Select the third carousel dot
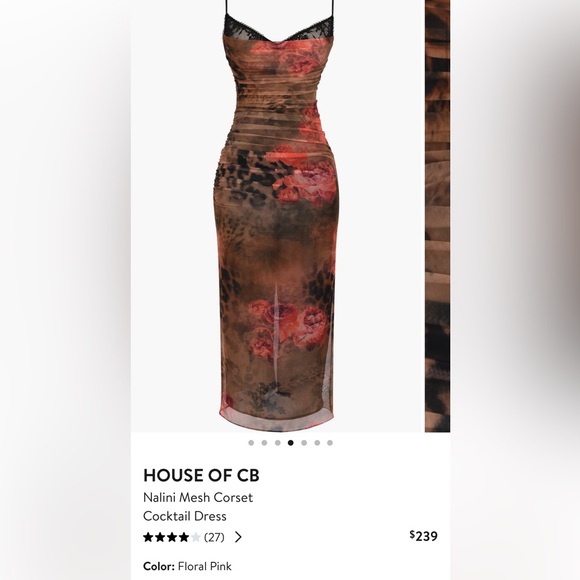The width and height of the screenshot is (580, 580). (277, 443)
